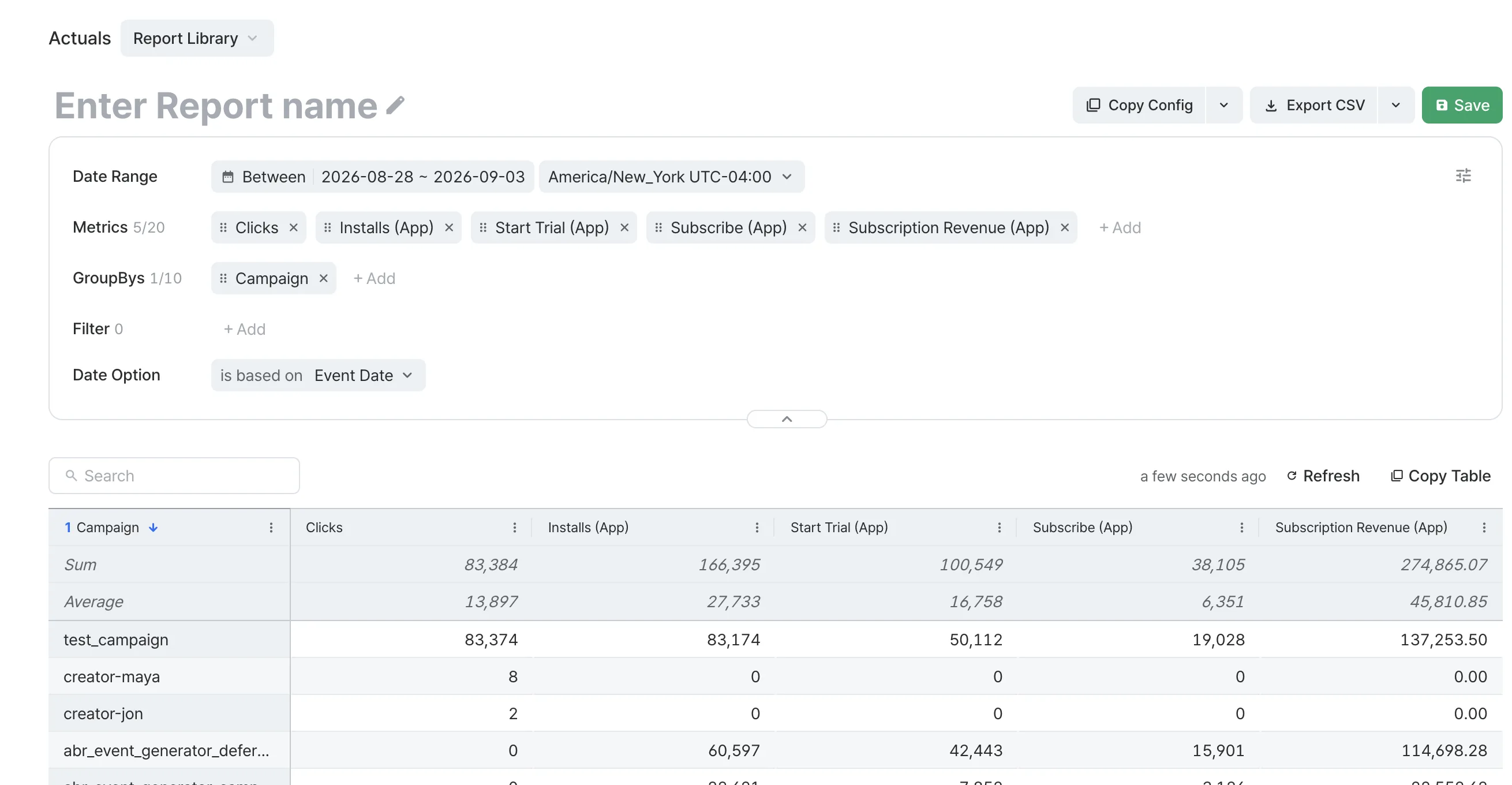Open the Clicks column options menu
The width and height of the screenshot is (1512, 785).
pos(514,527)
